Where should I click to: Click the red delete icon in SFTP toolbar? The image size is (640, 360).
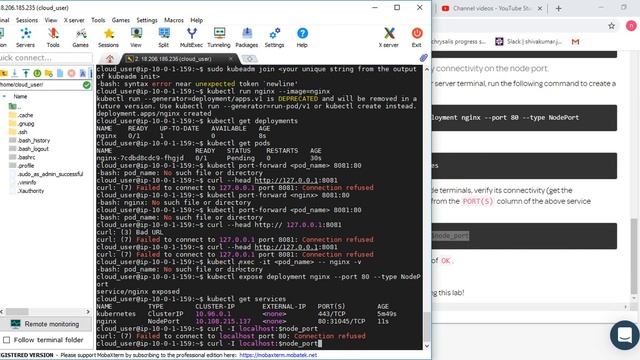(x=71, y=73)
